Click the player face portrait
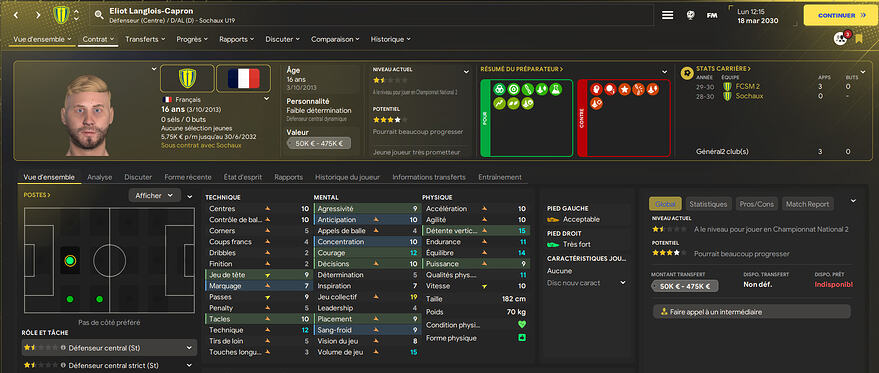 tap(87, 115)
